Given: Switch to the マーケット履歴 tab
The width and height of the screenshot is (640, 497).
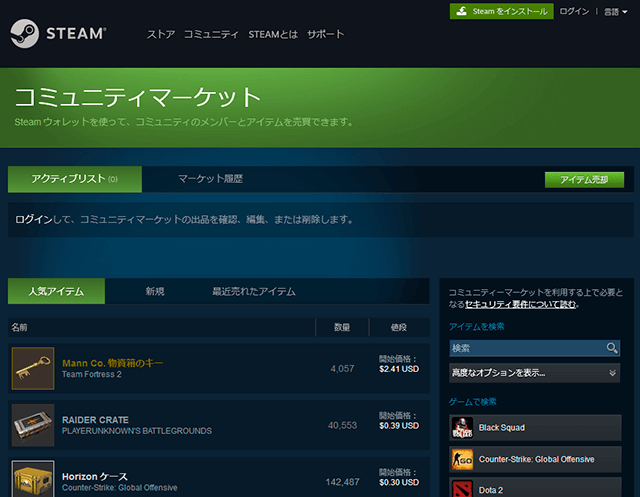Looking at the screenshot, I should [x=210, y=179].
